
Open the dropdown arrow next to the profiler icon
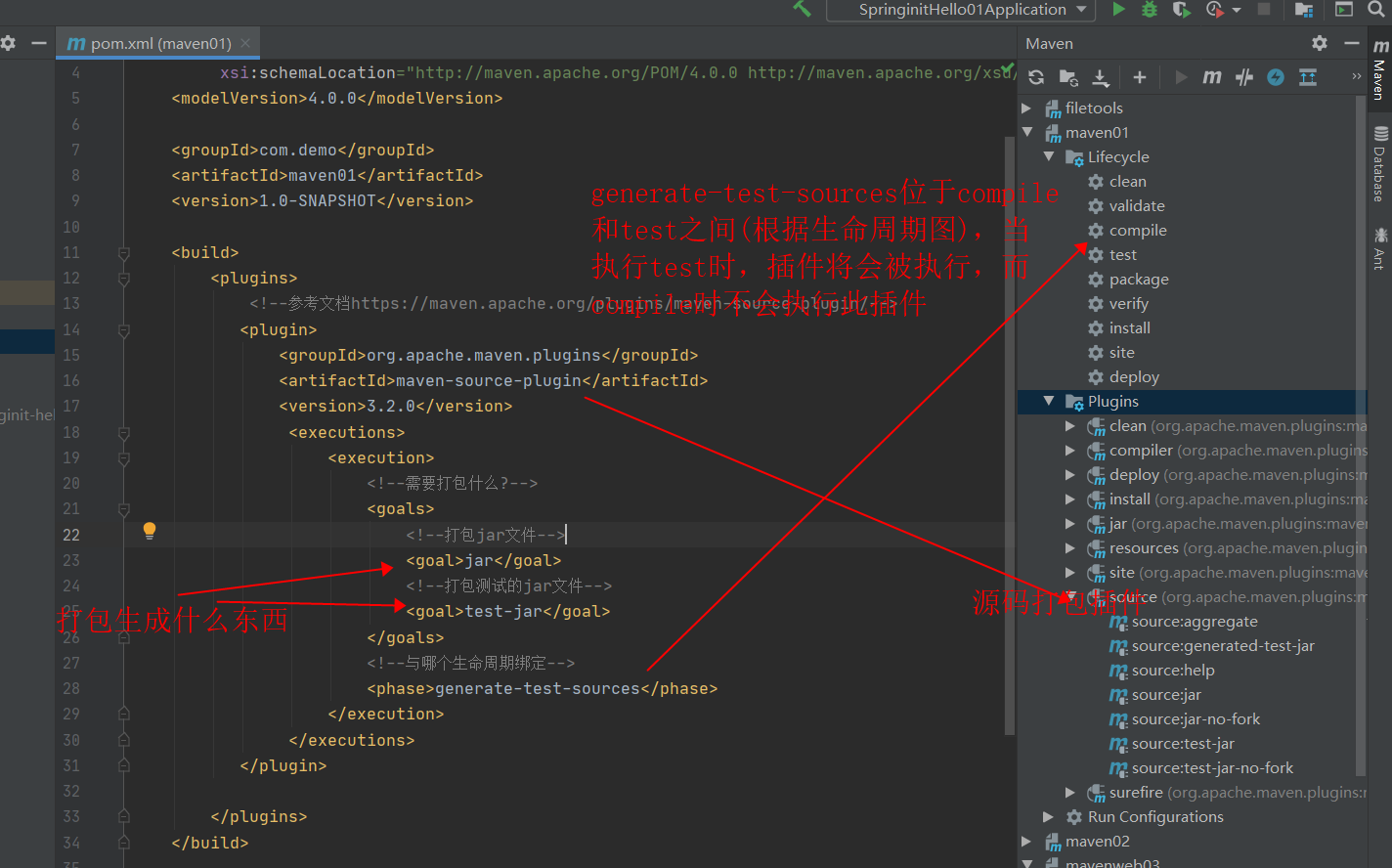pos(1237,10)
